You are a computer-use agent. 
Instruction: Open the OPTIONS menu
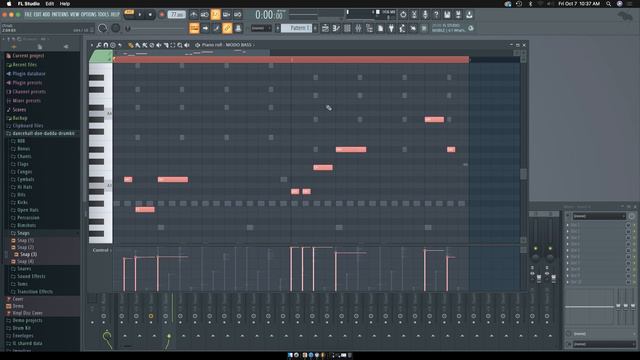(x=88, y=14)
